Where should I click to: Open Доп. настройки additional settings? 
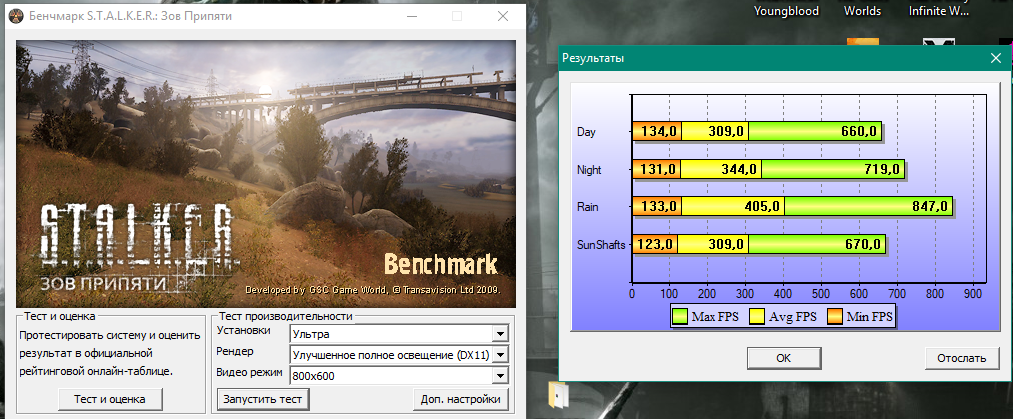[x=461, y=399]
